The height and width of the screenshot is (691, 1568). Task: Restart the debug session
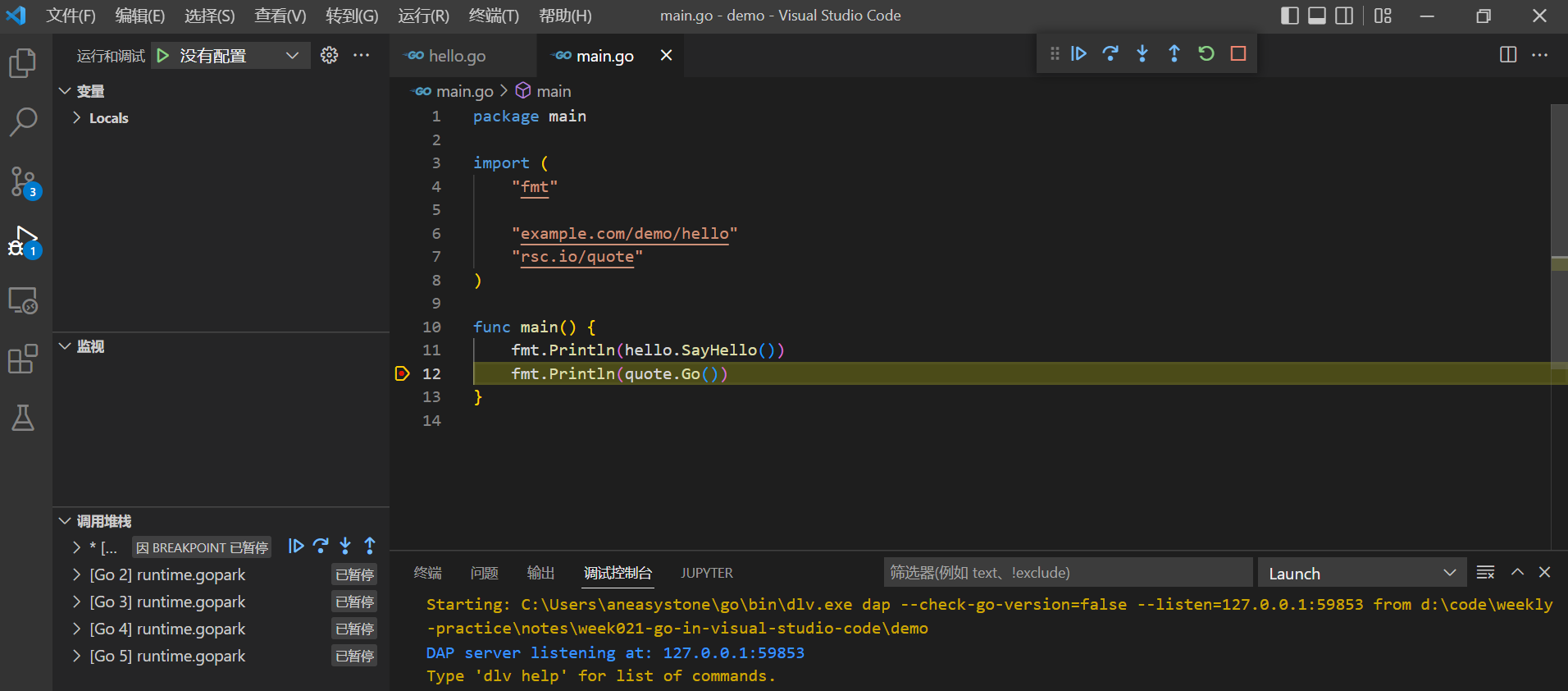(x=1206, y=53)
